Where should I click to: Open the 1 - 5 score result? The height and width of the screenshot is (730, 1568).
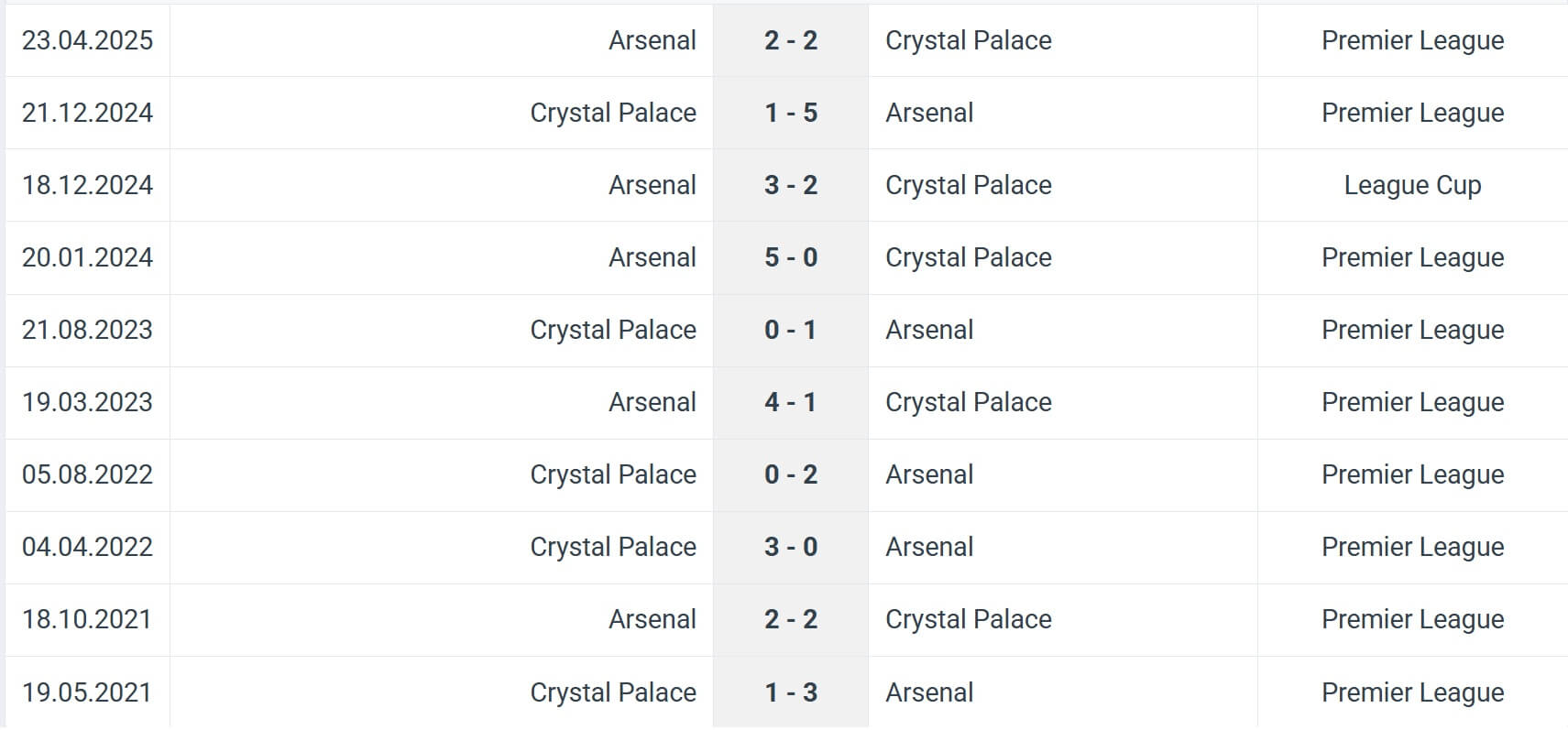(790, 113)
